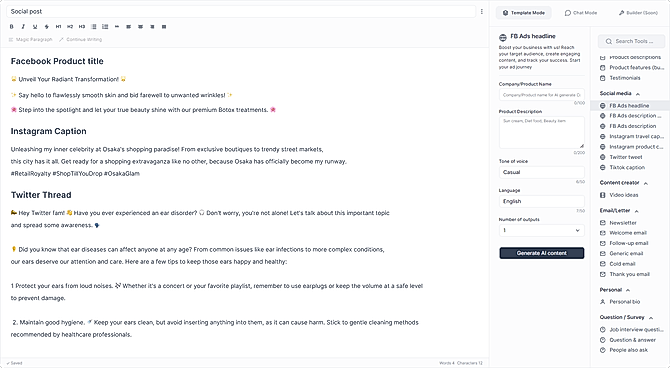The height and width of the screenshot is (368, 670).
Task: Apply Heading 2 (H2) style
Action: (x=70, y=26)
